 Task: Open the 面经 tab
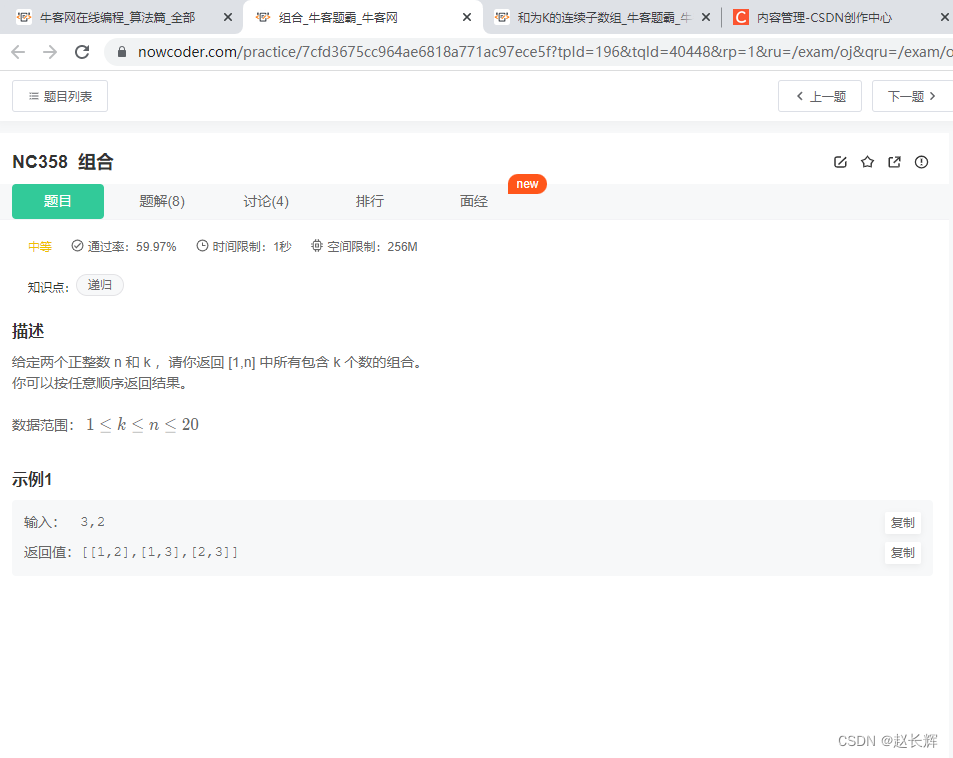[473, 201]
